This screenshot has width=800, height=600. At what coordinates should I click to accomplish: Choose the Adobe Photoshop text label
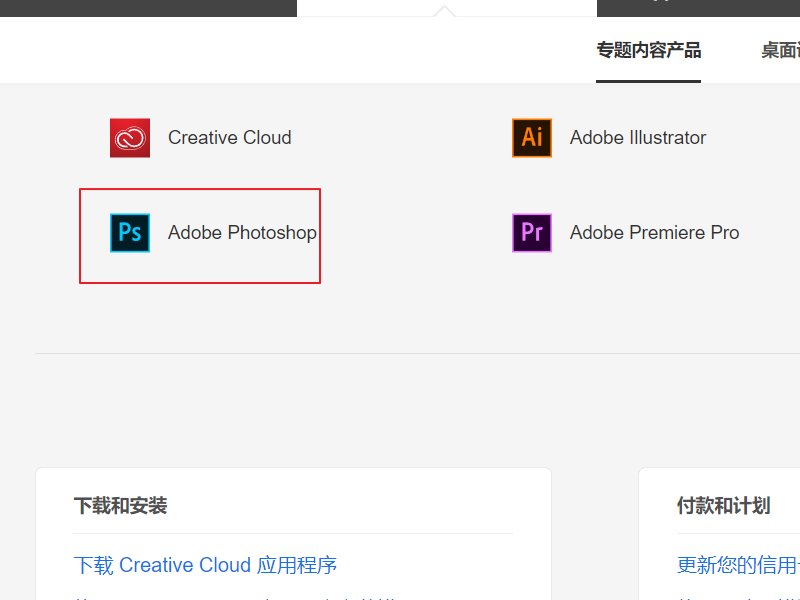click(242, 233)
